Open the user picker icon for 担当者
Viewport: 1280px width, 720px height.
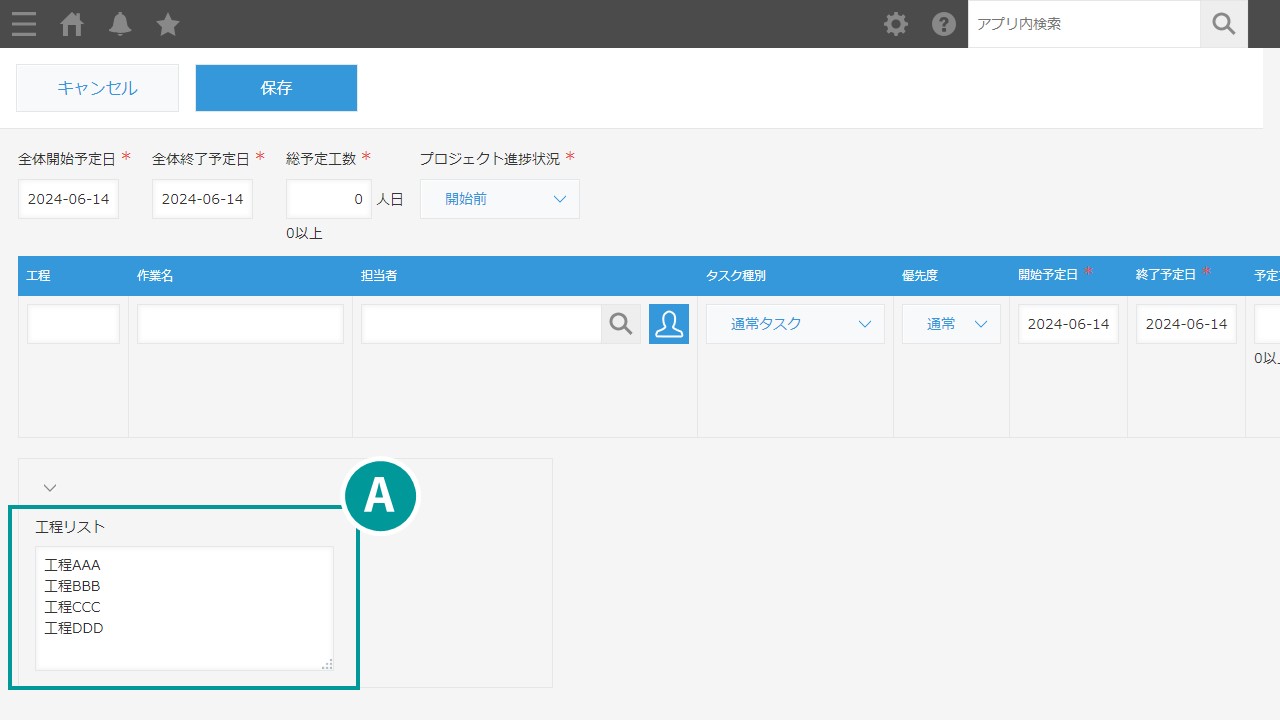pos(669,324)
